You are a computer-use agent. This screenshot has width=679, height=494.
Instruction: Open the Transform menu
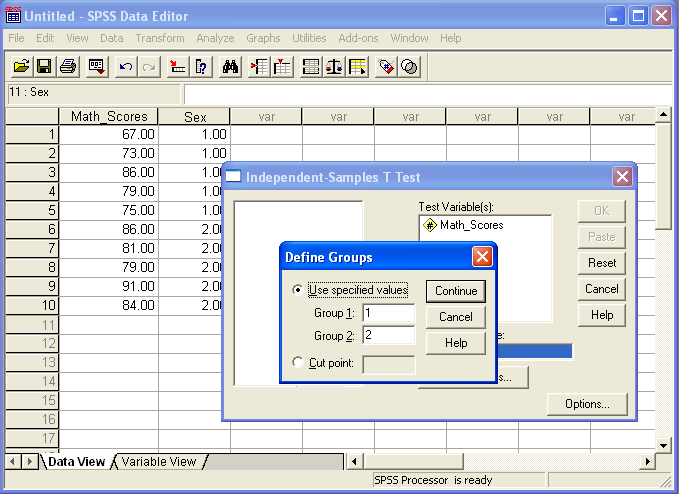click(160, 38)
